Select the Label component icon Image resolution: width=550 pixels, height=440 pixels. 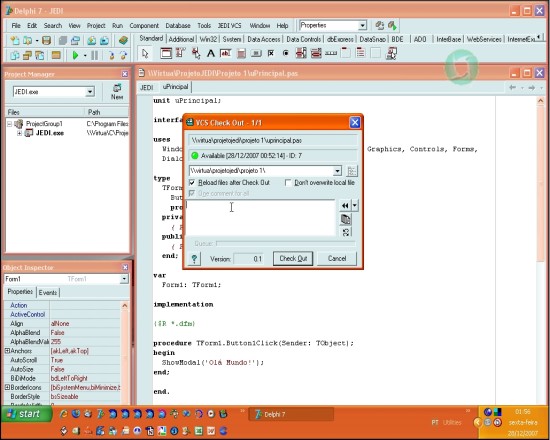(210, 53)
